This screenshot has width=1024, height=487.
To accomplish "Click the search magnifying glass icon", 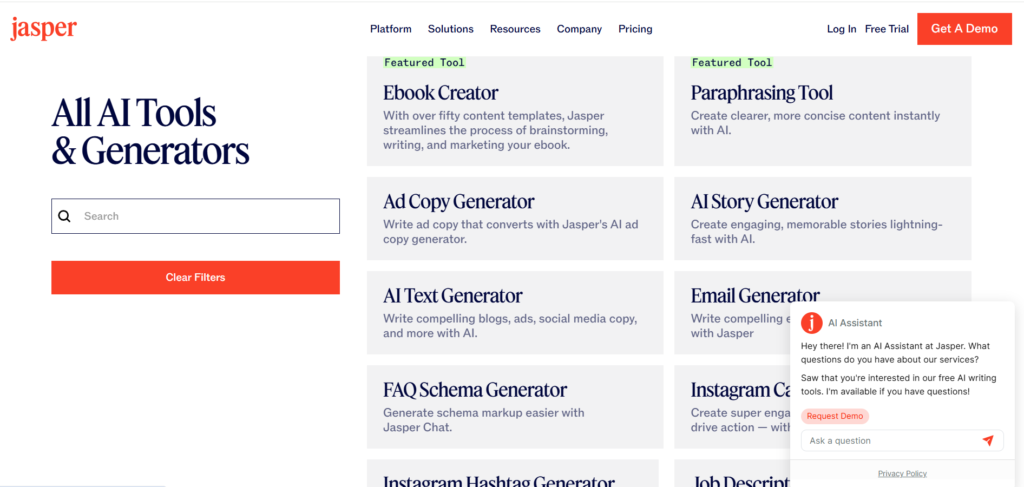I will point(65,216).
